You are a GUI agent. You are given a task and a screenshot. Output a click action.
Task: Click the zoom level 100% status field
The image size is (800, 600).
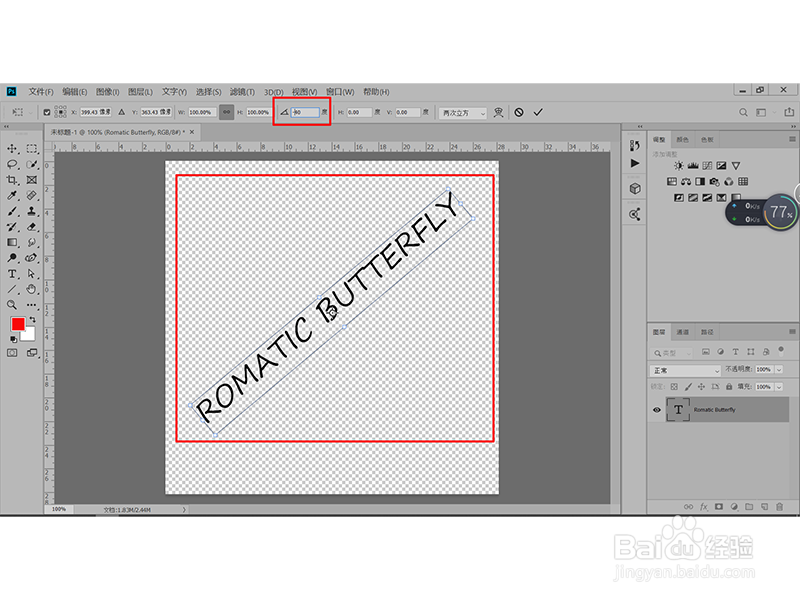point(59,509)
